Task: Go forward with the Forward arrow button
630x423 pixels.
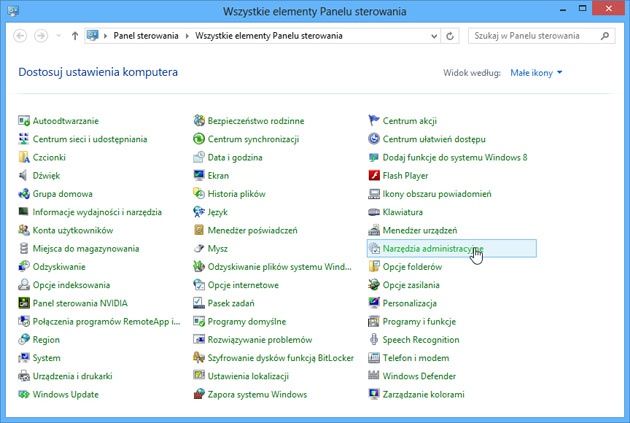Action: [x=41, y=36]
